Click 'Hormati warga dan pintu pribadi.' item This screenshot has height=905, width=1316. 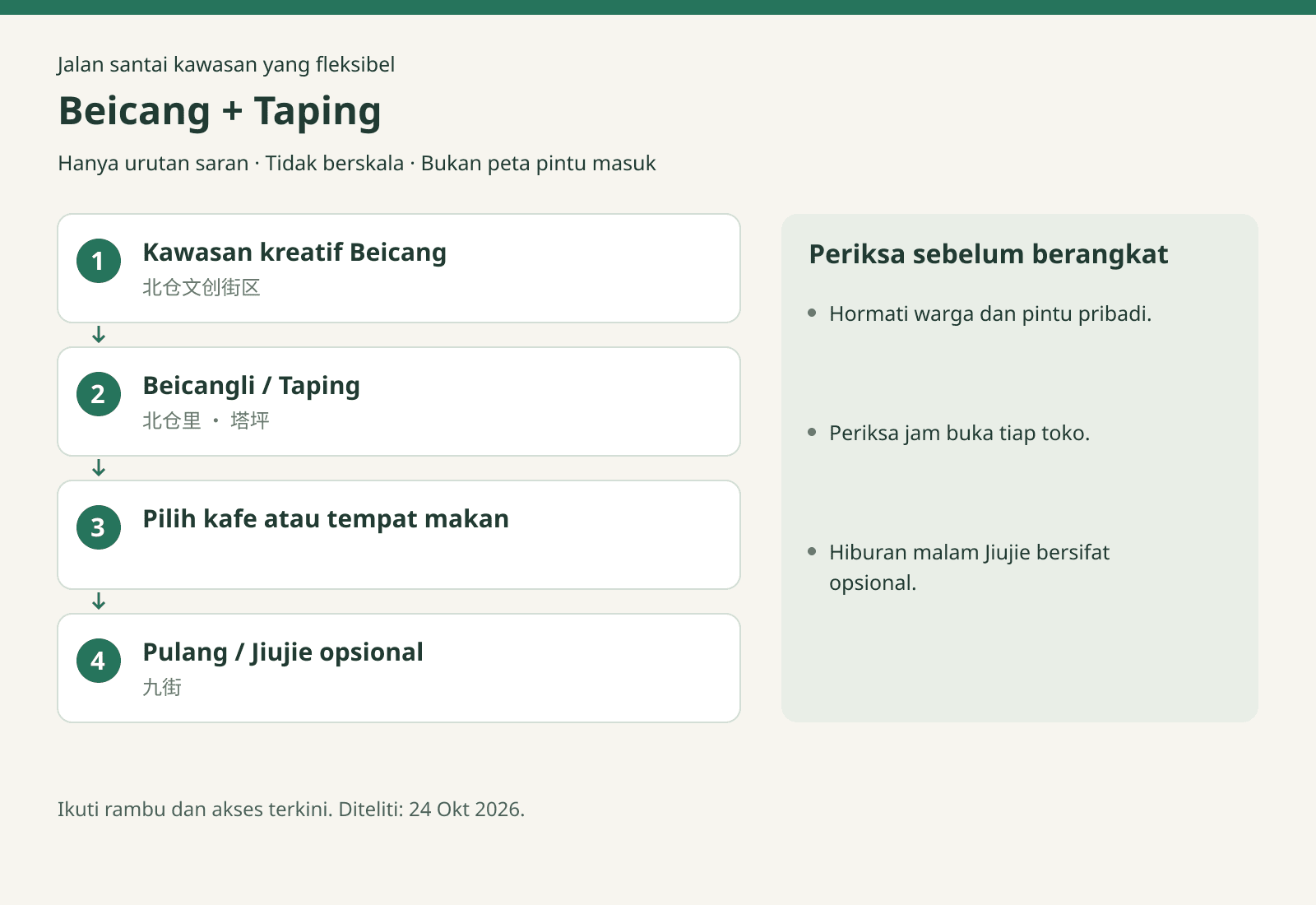990,313
